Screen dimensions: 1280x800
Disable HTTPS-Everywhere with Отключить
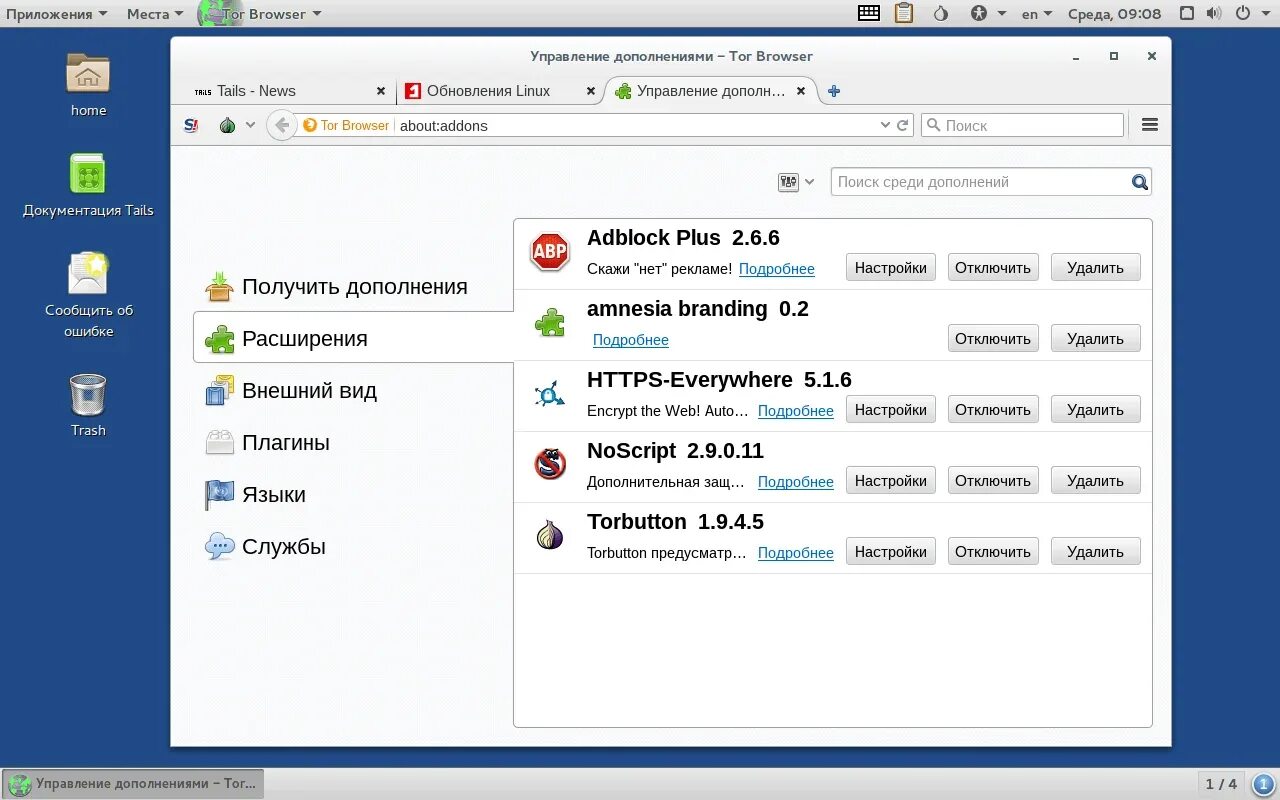(993, 409)
